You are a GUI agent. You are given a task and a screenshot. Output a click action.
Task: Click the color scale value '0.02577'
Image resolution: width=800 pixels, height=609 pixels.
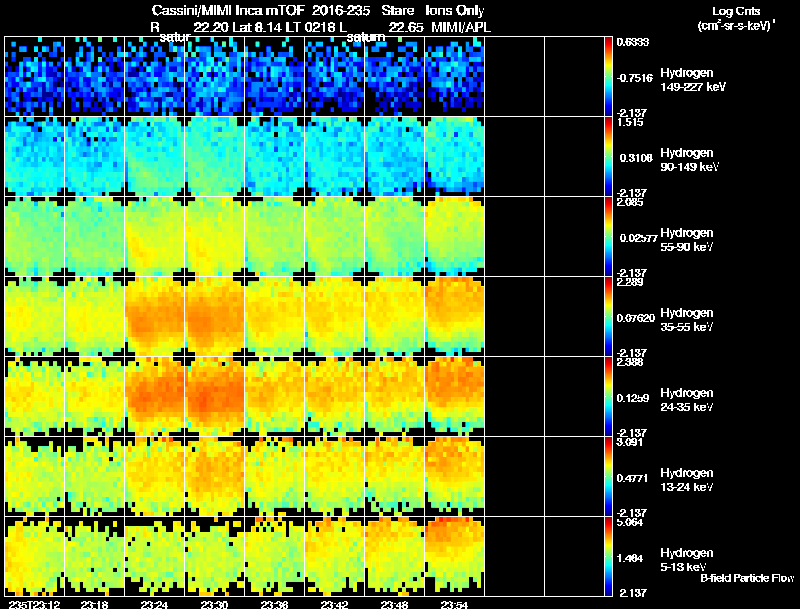click(638, 238)
